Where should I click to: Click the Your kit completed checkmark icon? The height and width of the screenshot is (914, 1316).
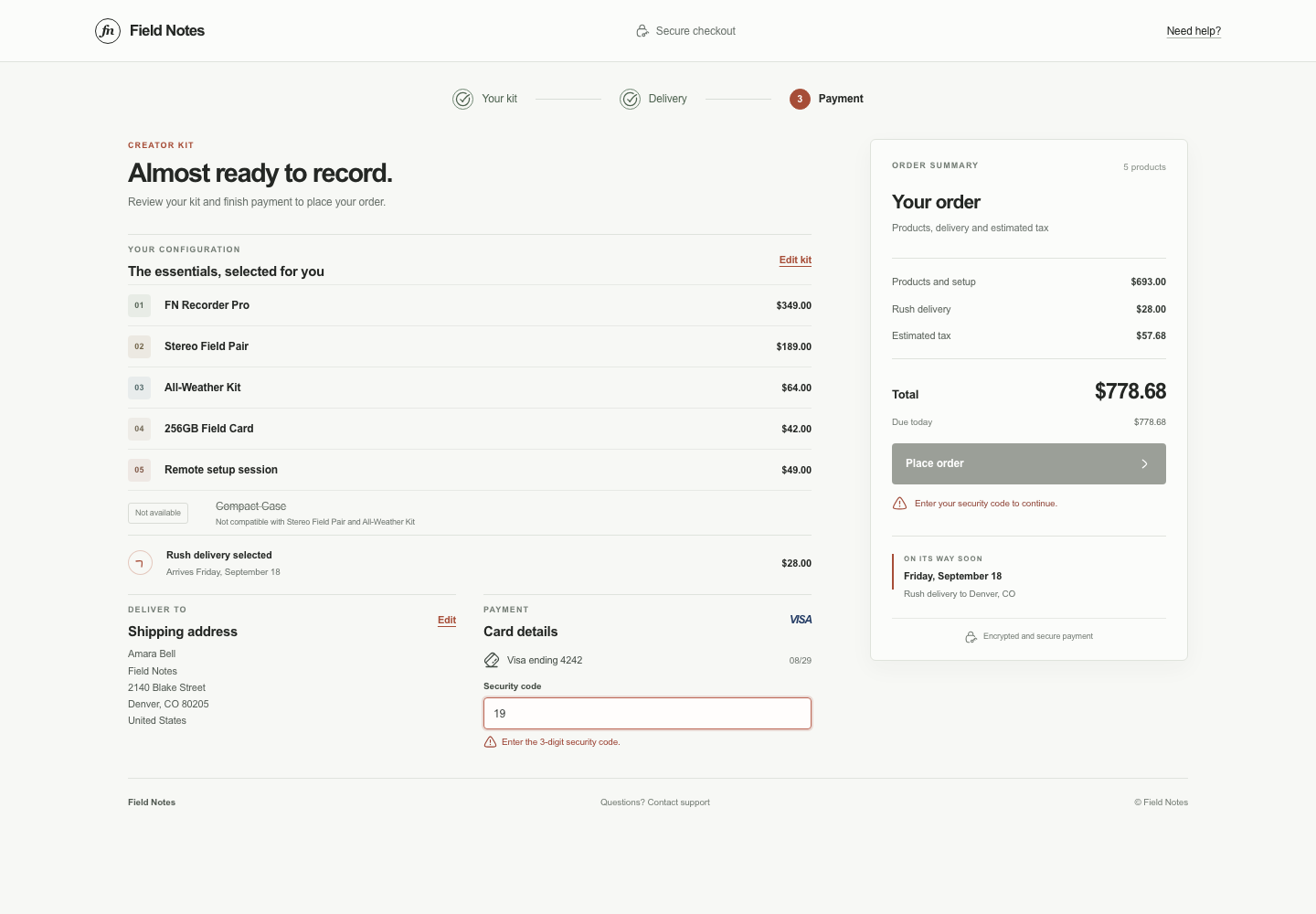[x=463, y=99]
